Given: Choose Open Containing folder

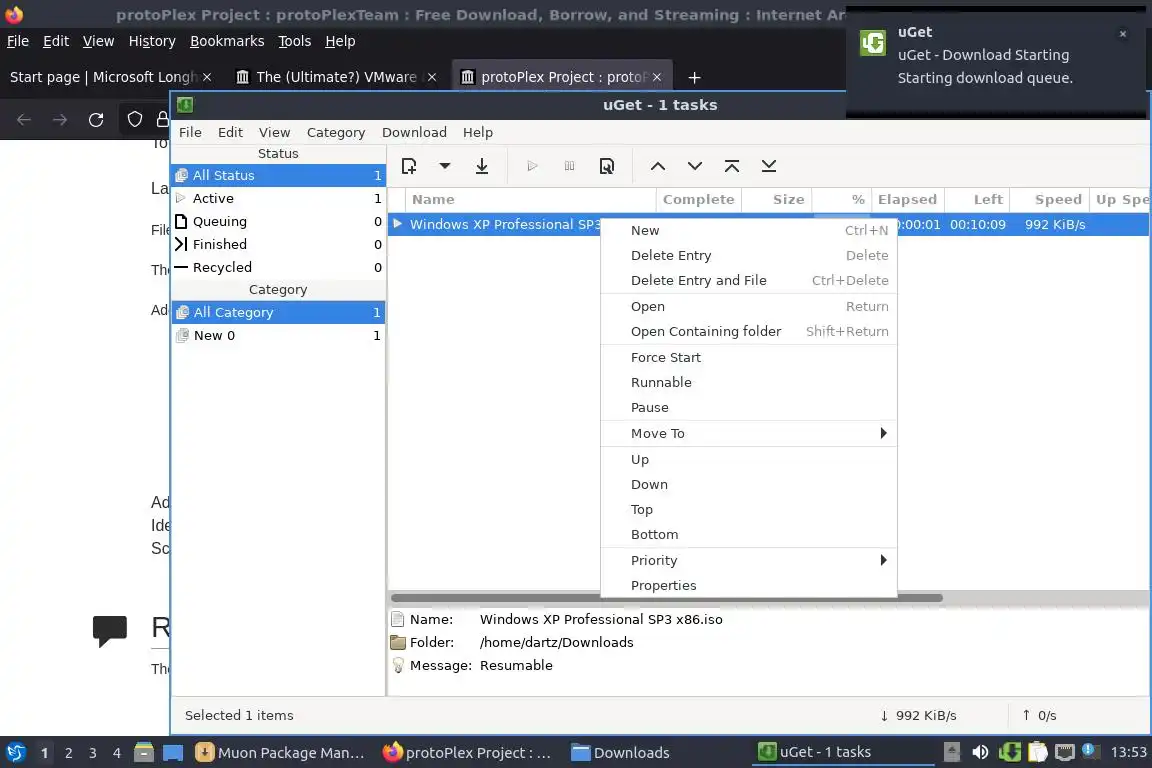Looking at the screenshot, I should click(749, 331).
